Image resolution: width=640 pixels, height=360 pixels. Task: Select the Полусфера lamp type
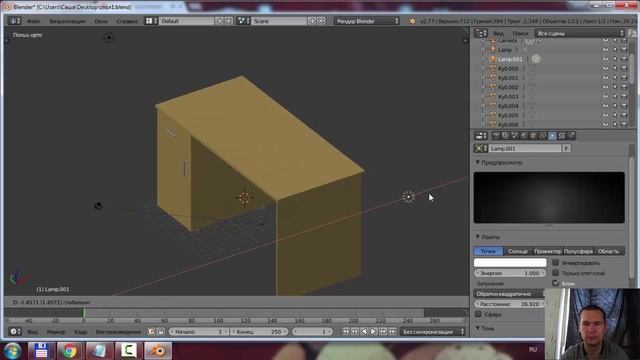[x=578, y=251]
